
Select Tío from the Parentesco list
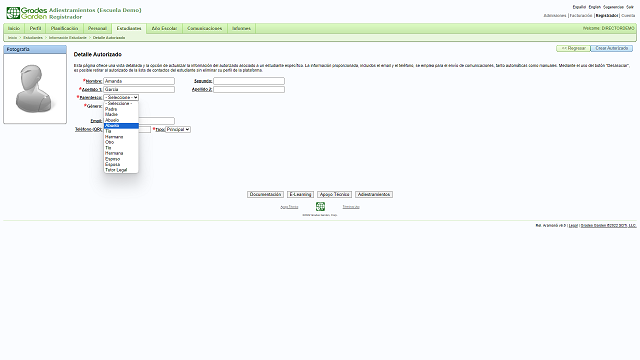coord(121,148)
